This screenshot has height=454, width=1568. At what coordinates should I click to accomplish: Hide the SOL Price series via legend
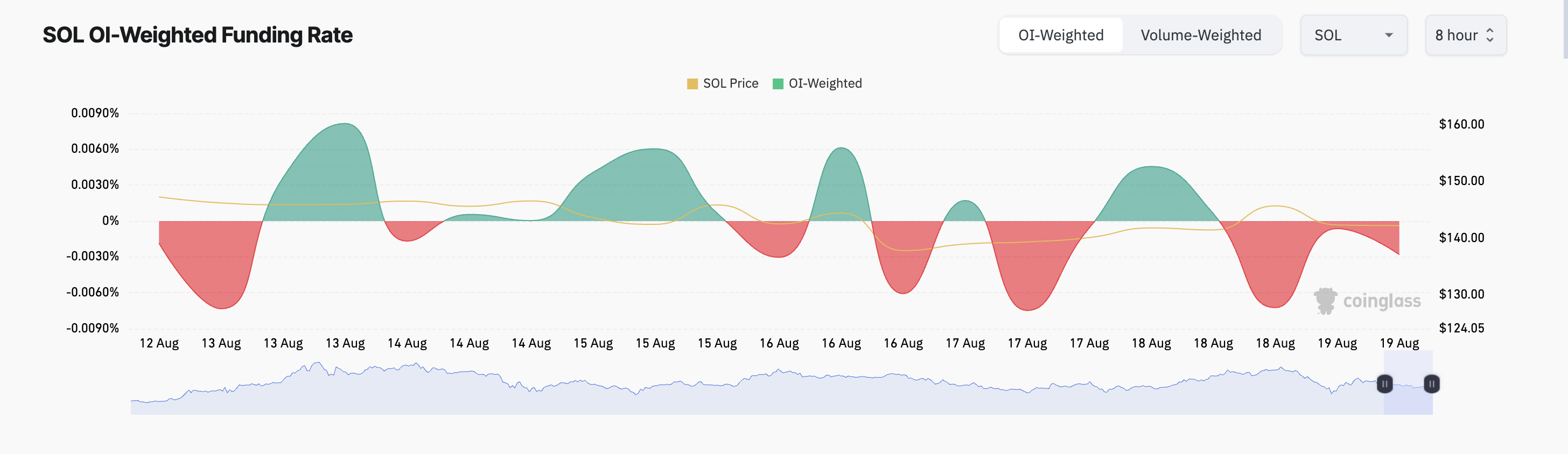coord(731,84)
